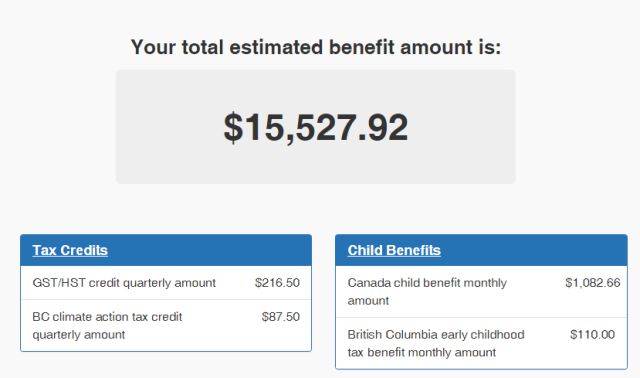Click the $110.00 early childhood benefit value
This screenshot has height=378, width=640.
592,335
